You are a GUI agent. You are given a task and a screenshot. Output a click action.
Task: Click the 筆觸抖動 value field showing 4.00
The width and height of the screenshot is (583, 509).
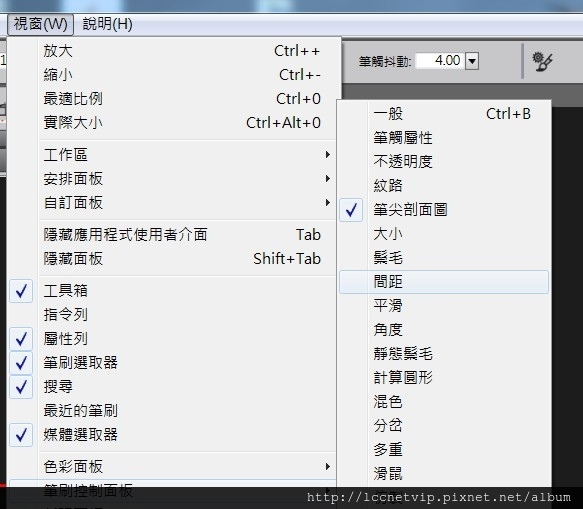pos(440,61)
